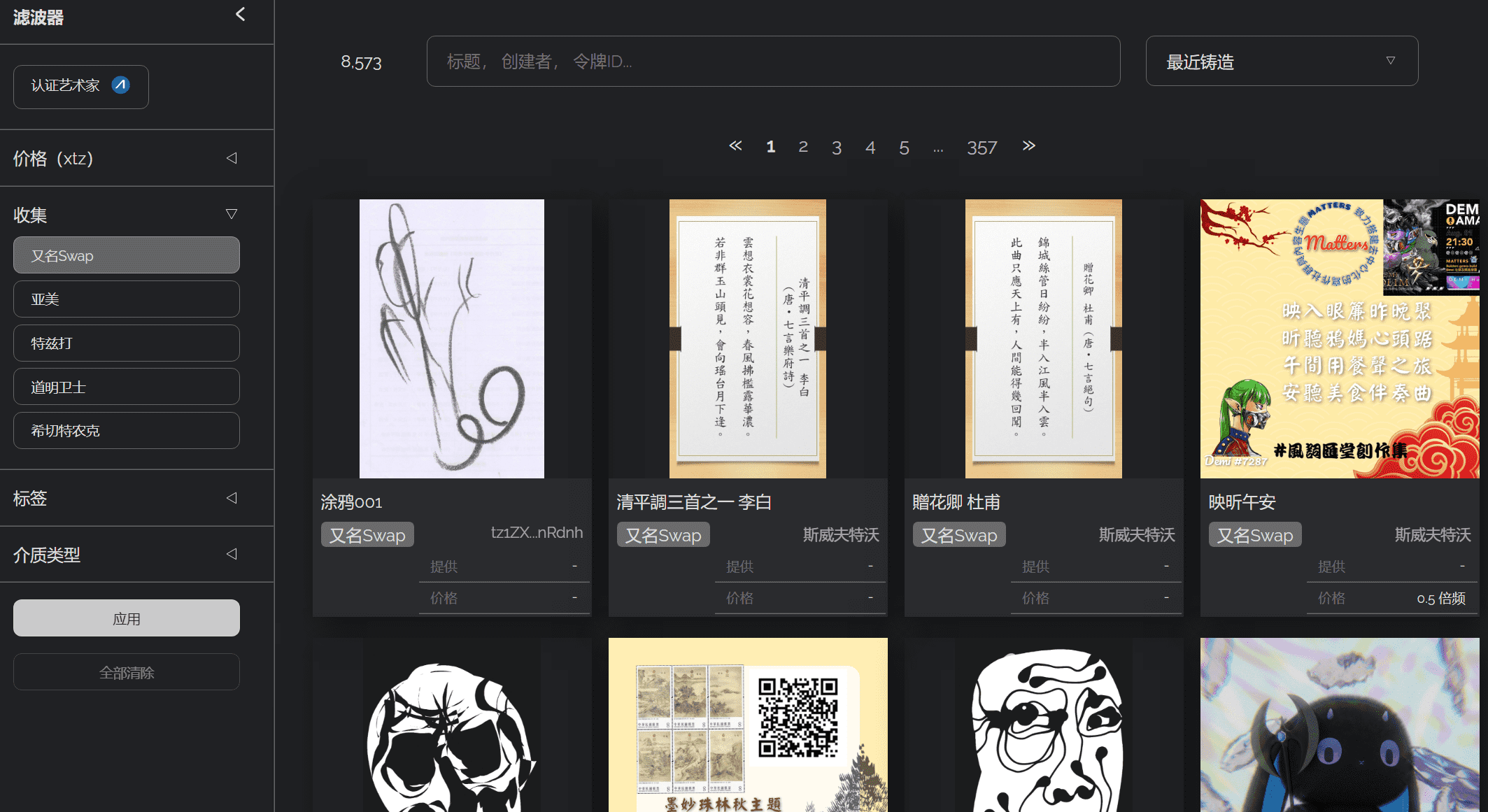Expand the 标签 filter section
Screen dimensions: 1488x812
(x=232, y=497)
